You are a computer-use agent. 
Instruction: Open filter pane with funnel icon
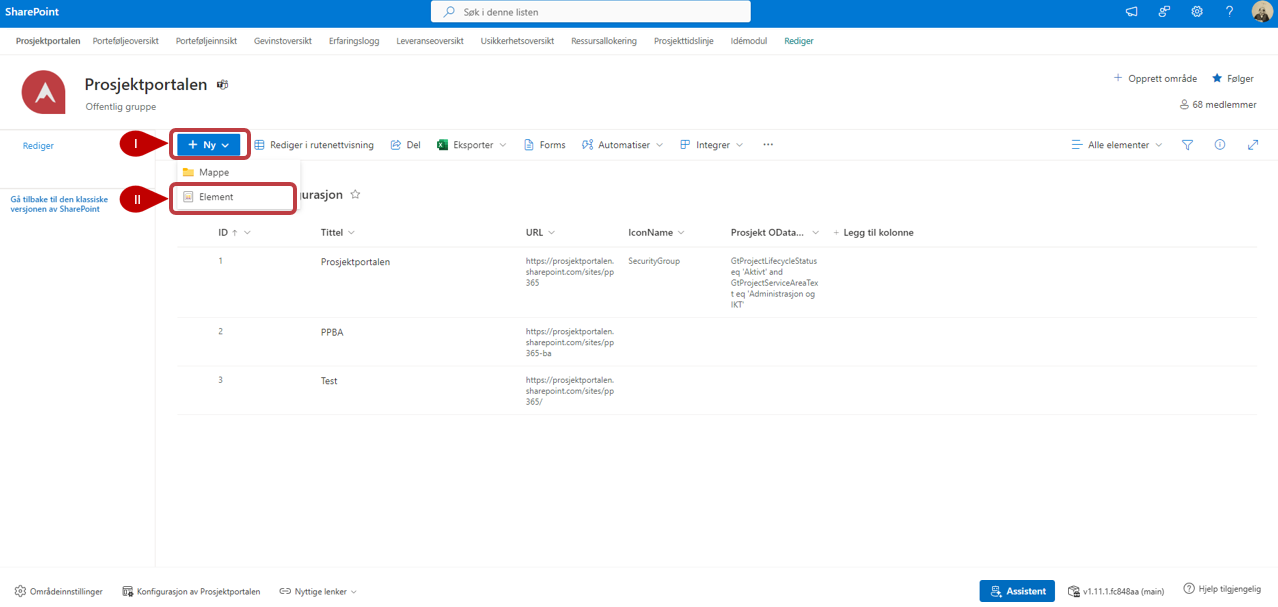pyautogui.click(x=1187, y=145)
